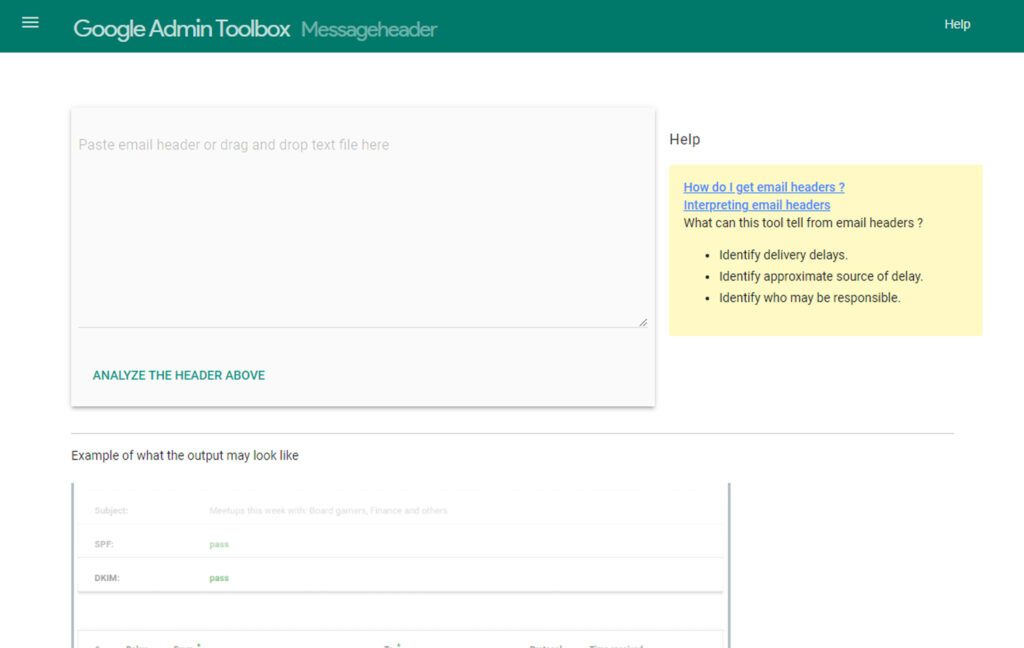Click the text area resize handle
The width and height of the screenshot is (1024, 648).
tap(643, 322)
